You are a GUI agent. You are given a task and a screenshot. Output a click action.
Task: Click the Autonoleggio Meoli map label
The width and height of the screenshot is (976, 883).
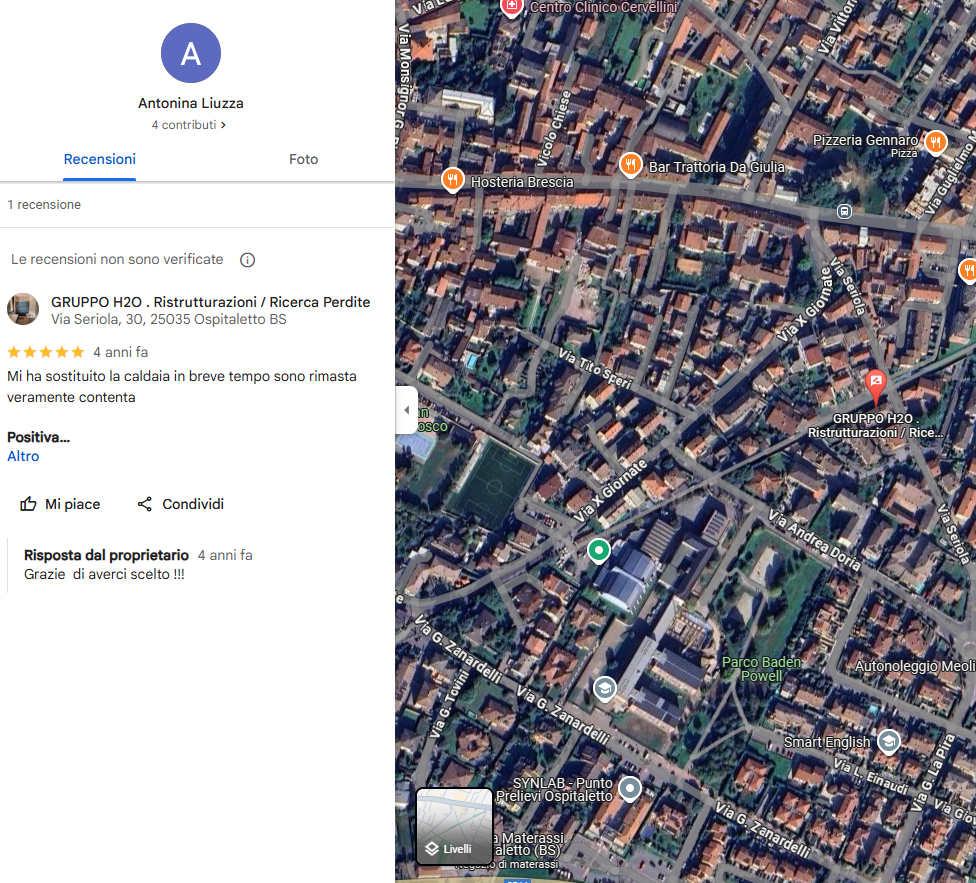pos(915,666)
